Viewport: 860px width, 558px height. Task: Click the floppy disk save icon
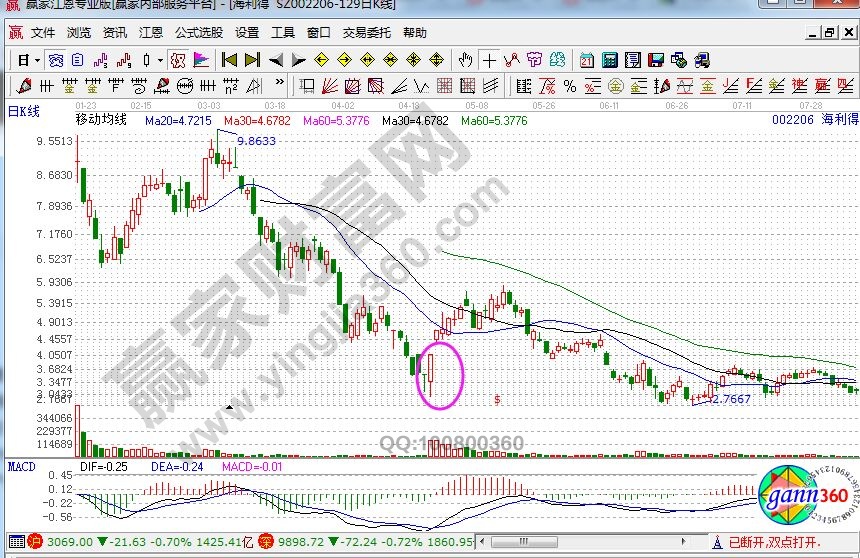pos(659,60)
